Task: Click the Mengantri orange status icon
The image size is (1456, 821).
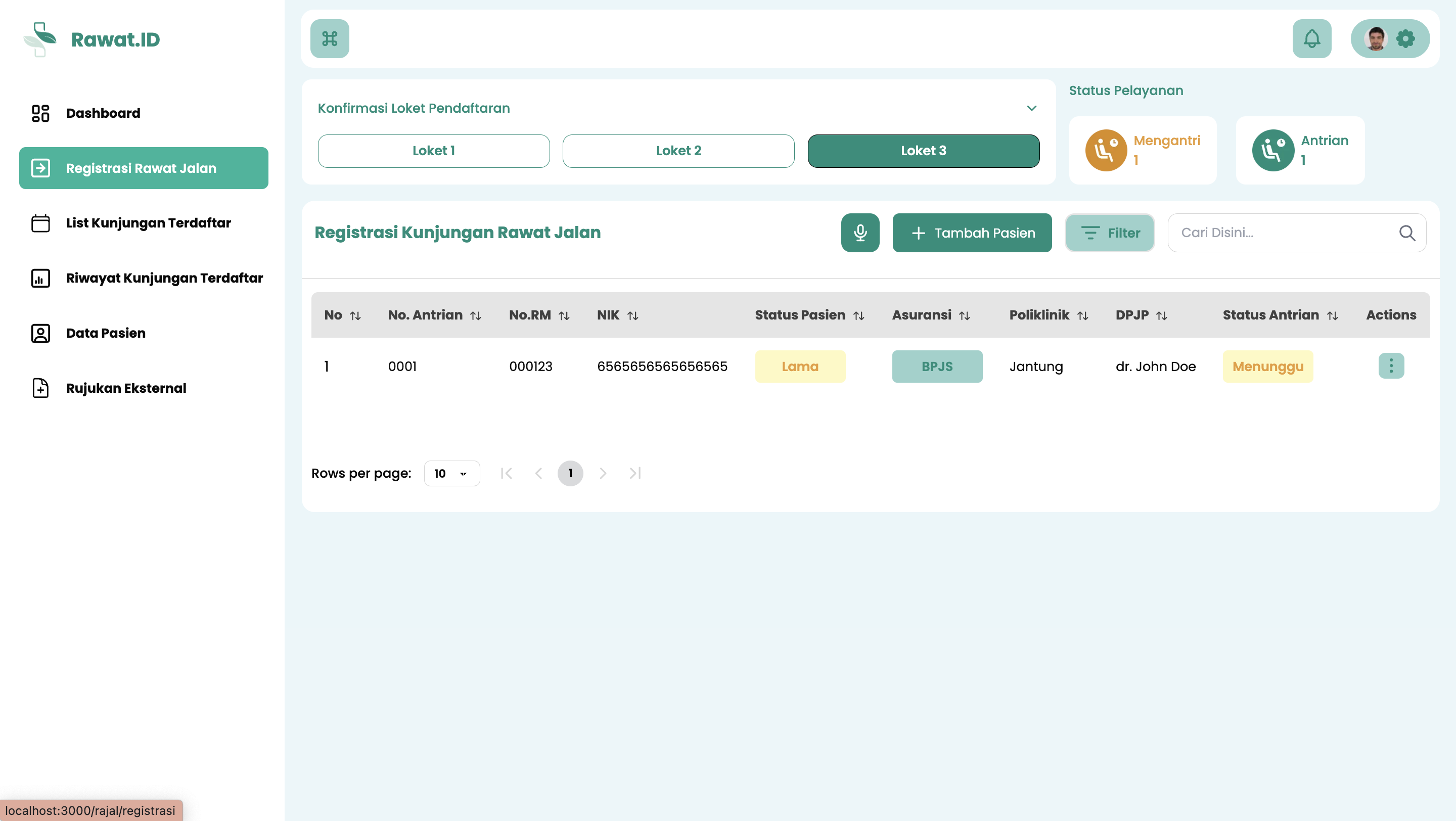Action: click(x=1106, y=150)
